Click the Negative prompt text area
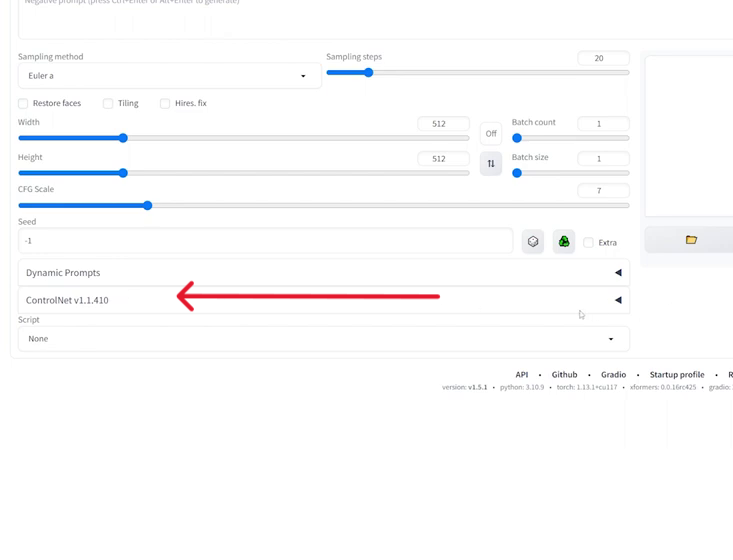Screen dimensions: 733x560 pos(375,19)
